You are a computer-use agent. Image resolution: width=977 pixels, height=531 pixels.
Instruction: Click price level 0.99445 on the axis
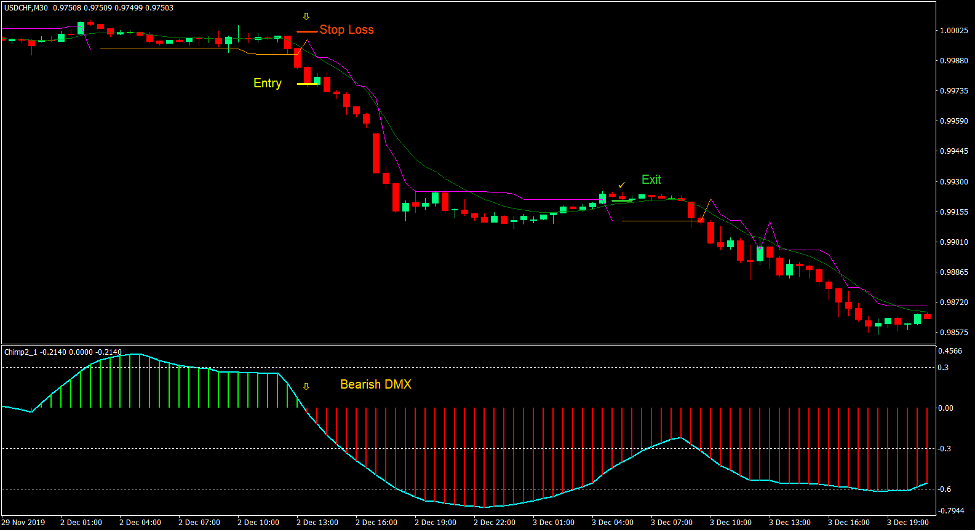(x=953, y=151)
